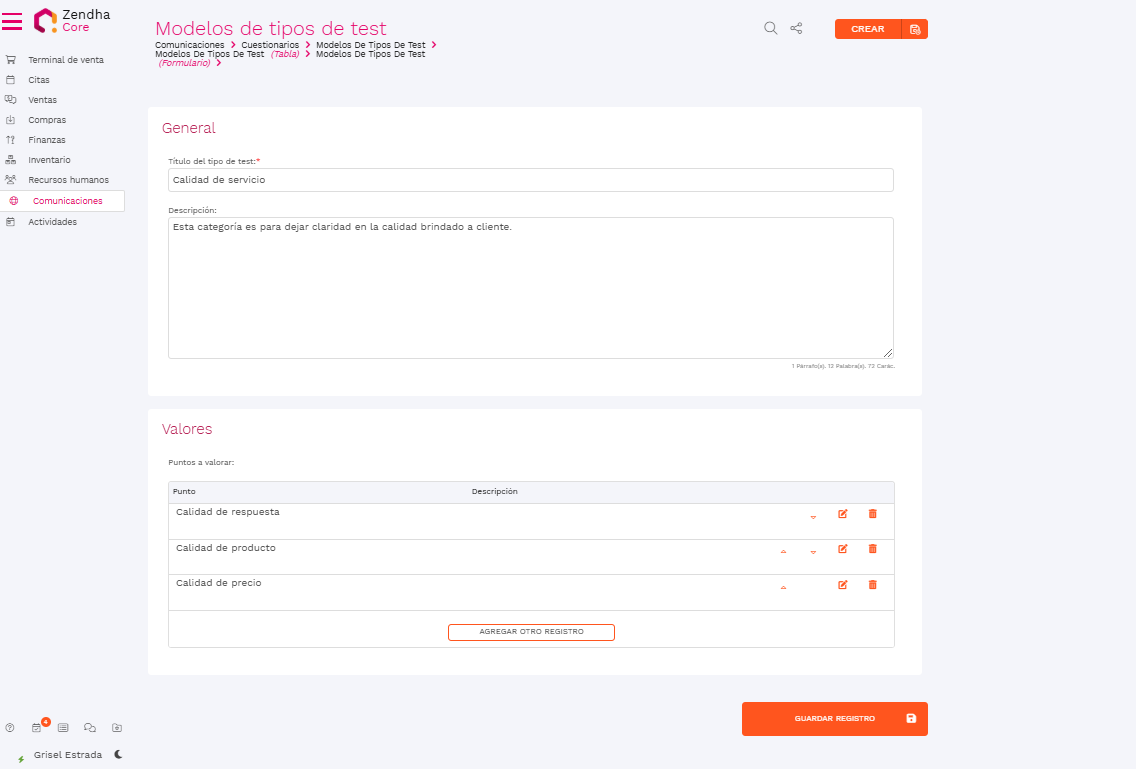Delete the Calidad de precio row
The image size is (1136, 769).
(x=872, y=585)
